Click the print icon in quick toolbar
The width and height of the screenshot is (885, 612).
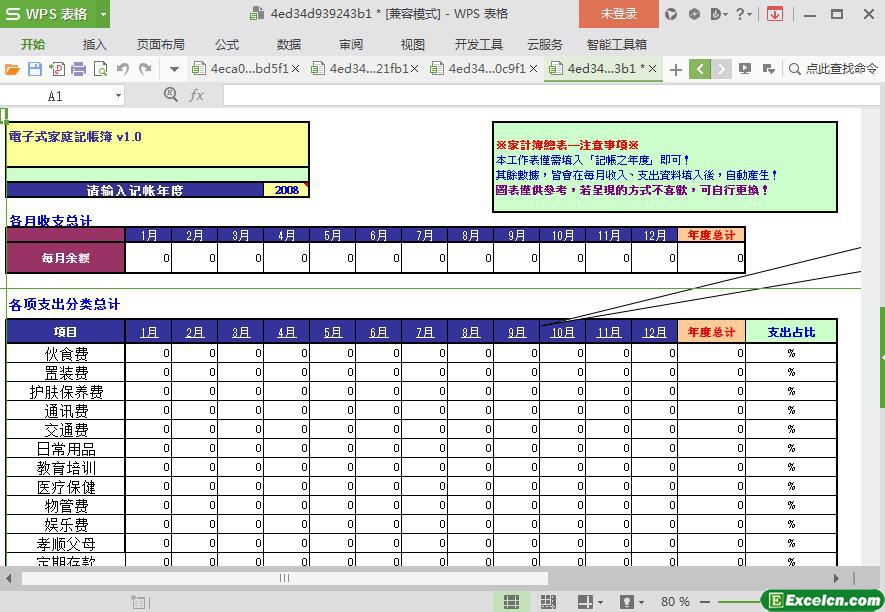click(78, 69)
